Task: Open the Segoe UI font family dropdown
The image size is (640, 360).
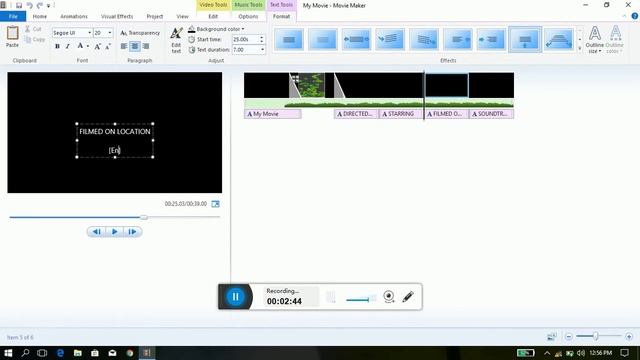Action: [89, 33]
